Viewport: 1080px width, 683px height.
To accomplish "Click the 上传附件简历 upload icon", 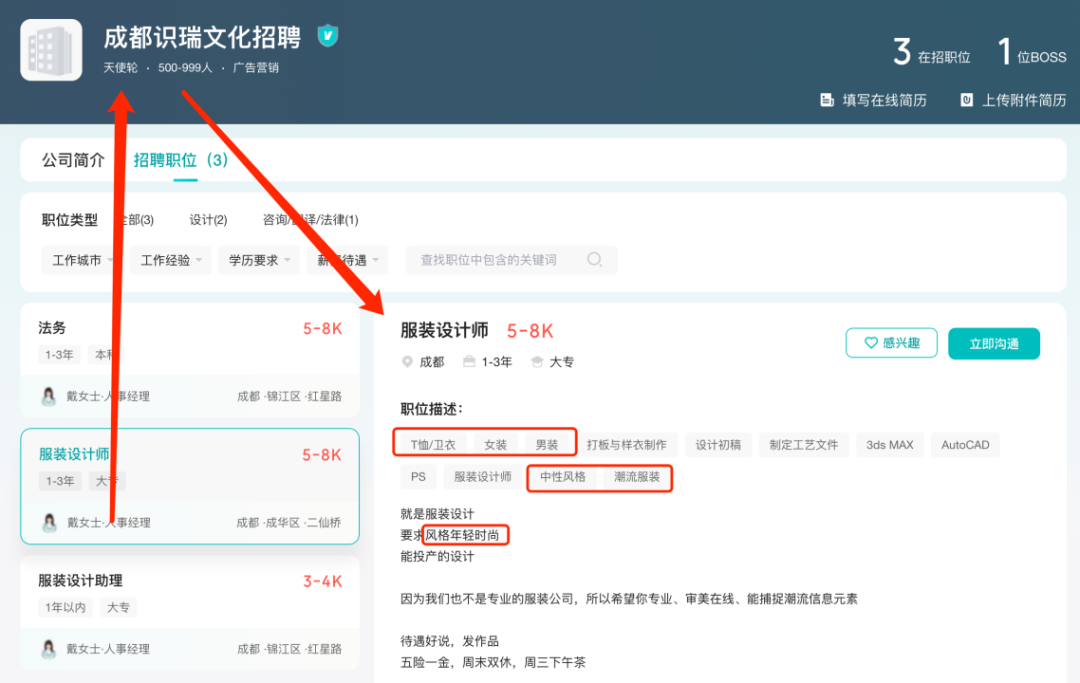I will pos(967,100).
